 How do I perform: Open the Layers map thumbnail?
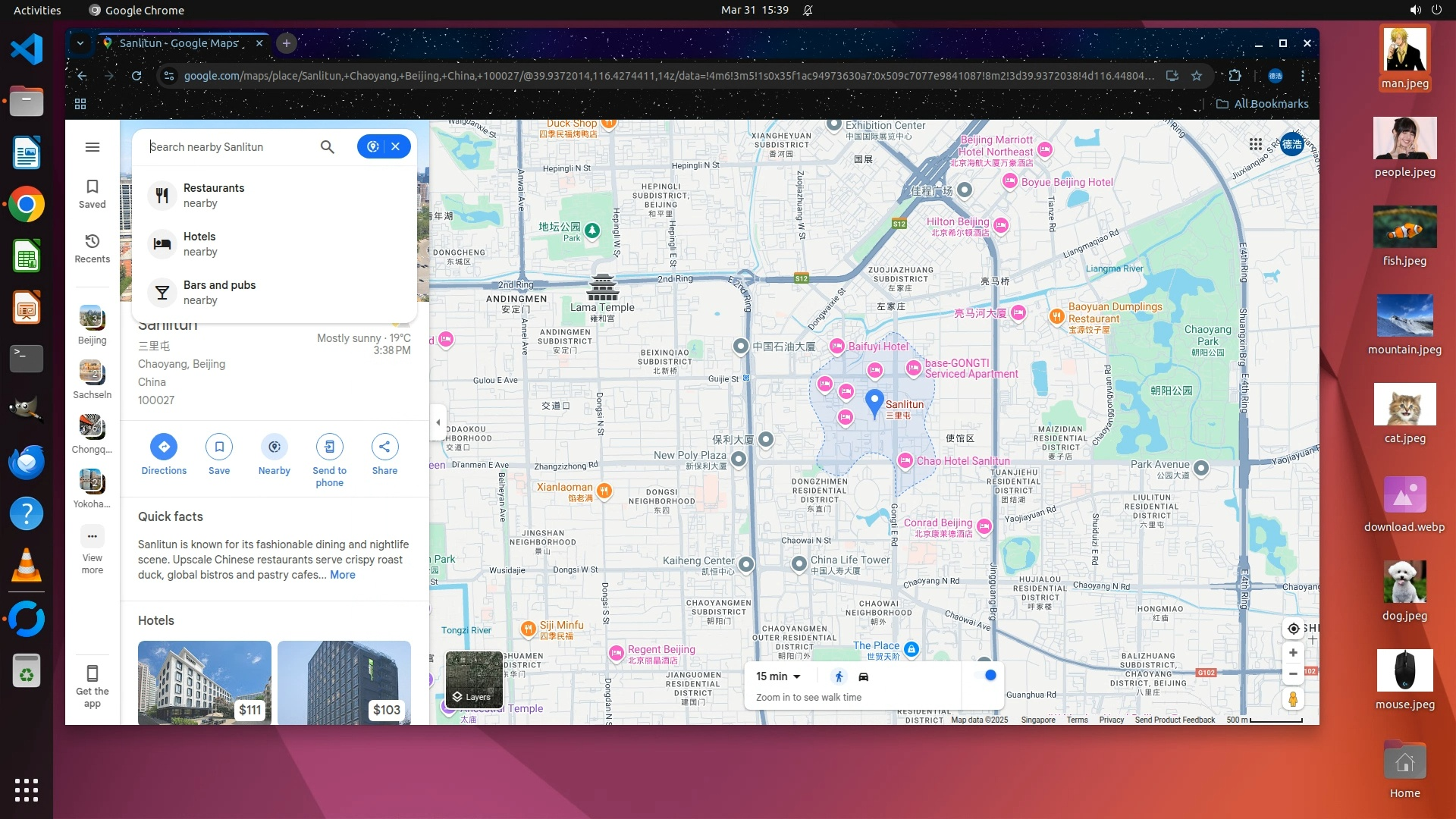tap(474, 680)
